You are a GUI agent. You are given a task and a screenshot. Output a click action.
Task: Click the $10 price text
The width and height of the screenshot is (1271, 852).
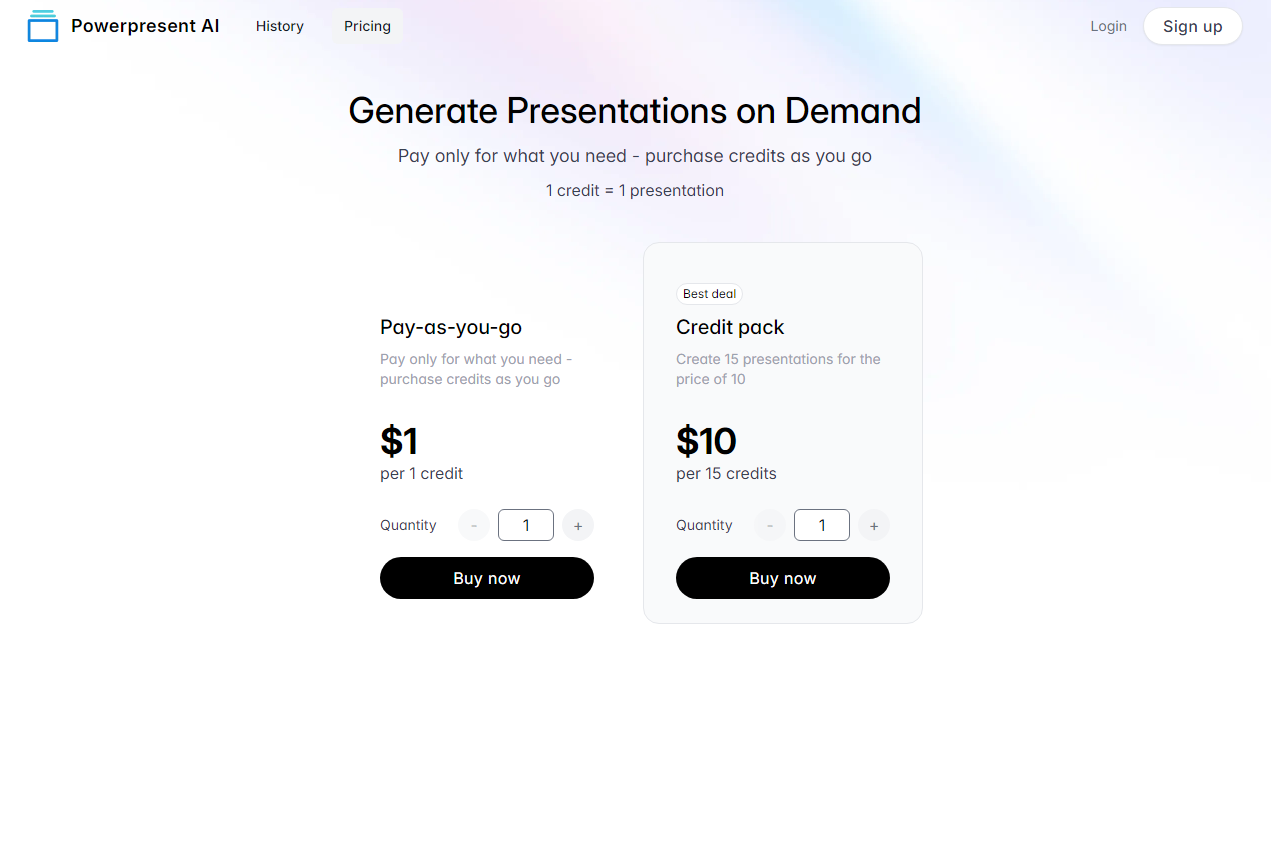[706, 441]
